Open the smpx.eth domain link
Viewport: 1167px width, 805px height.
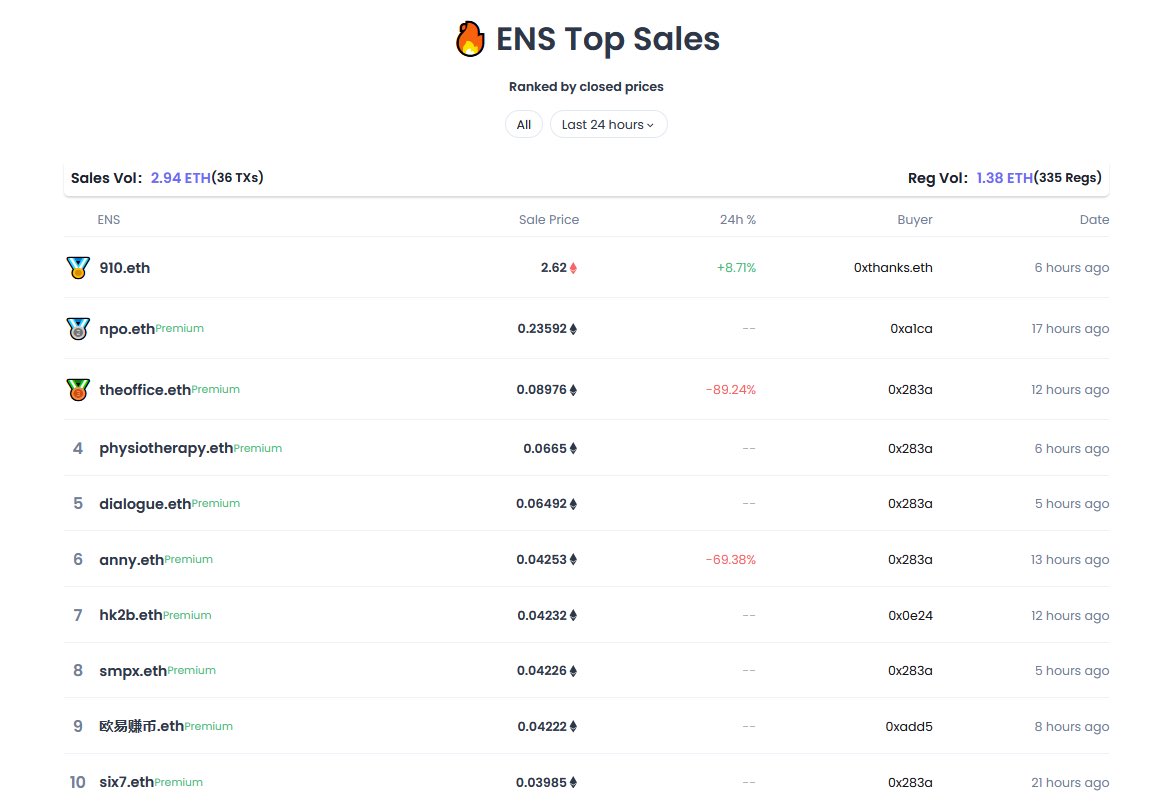pyautogui.click(x=132, y=671)
